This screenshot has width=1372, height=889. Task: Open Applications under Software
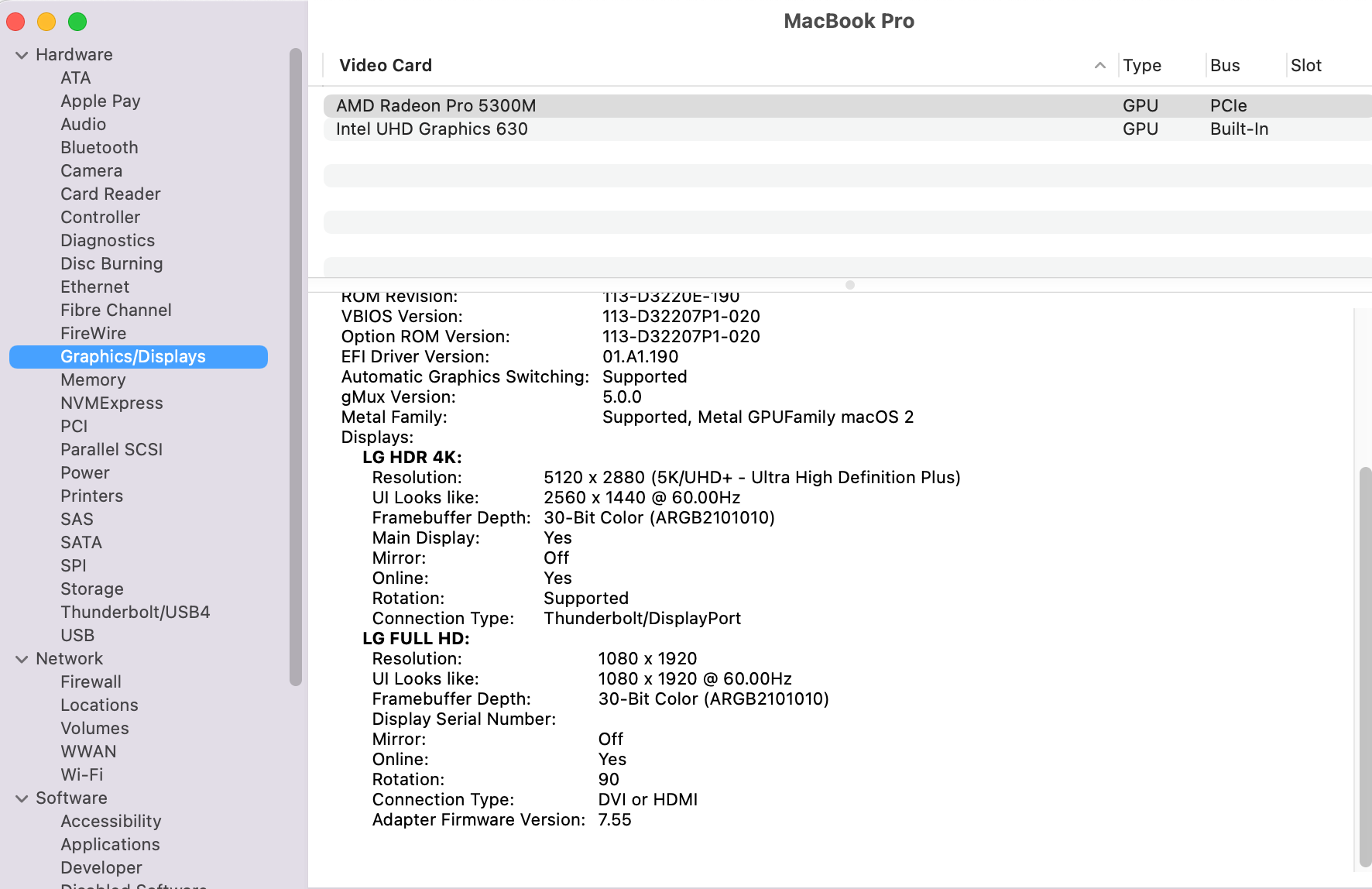(110, 845)
